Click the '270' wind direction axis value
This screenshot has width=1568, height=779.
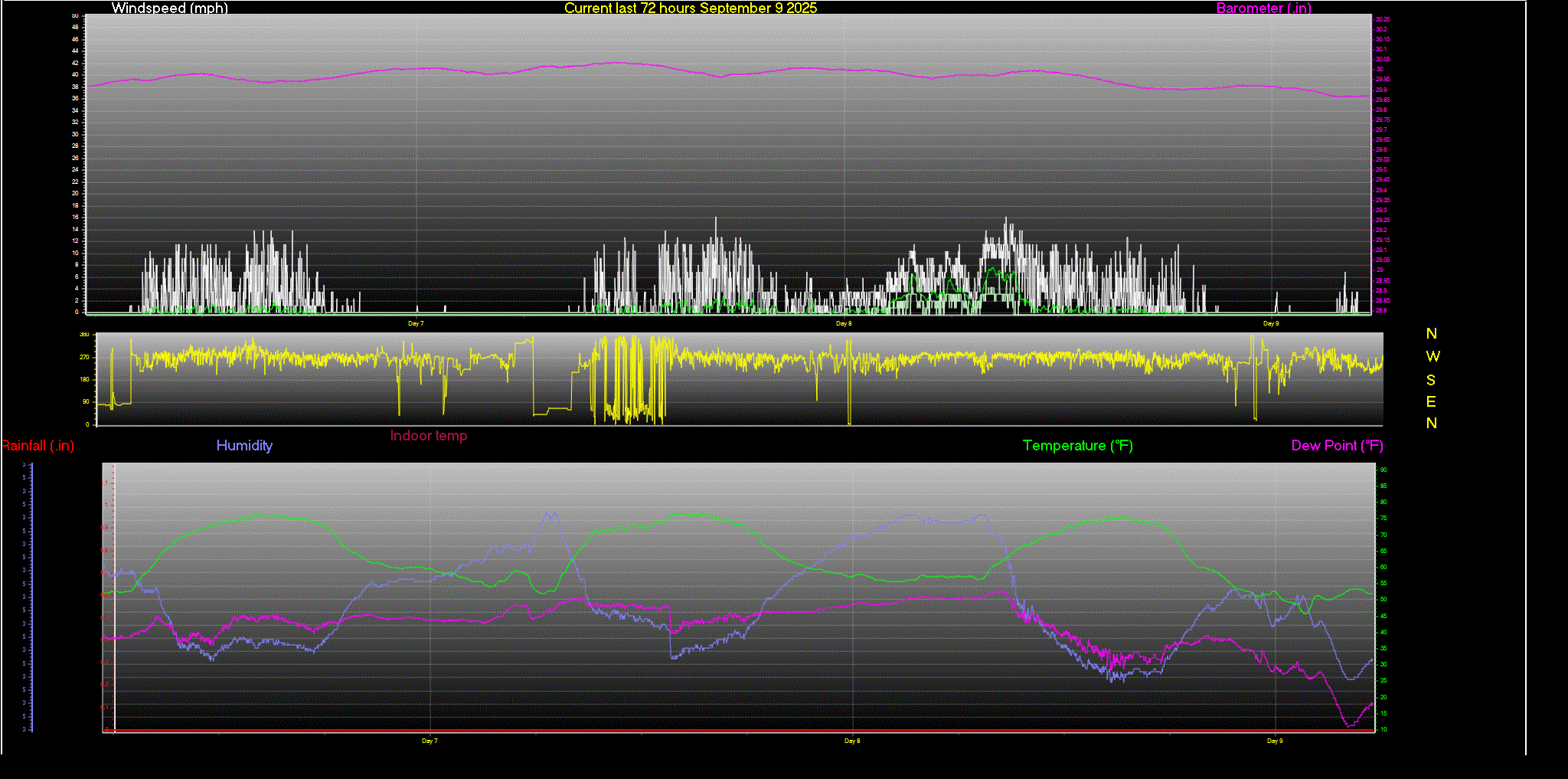coord(84,357)
